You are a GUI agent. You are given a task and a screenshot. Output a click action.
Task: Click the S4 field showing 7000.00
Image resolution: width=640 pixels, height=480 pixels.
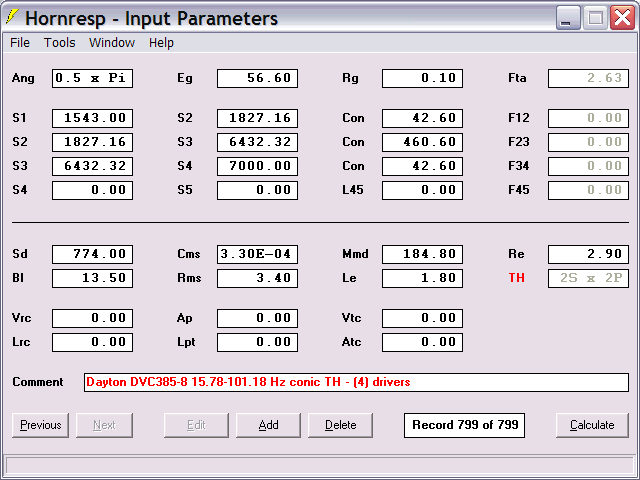[x=258, y=166]
